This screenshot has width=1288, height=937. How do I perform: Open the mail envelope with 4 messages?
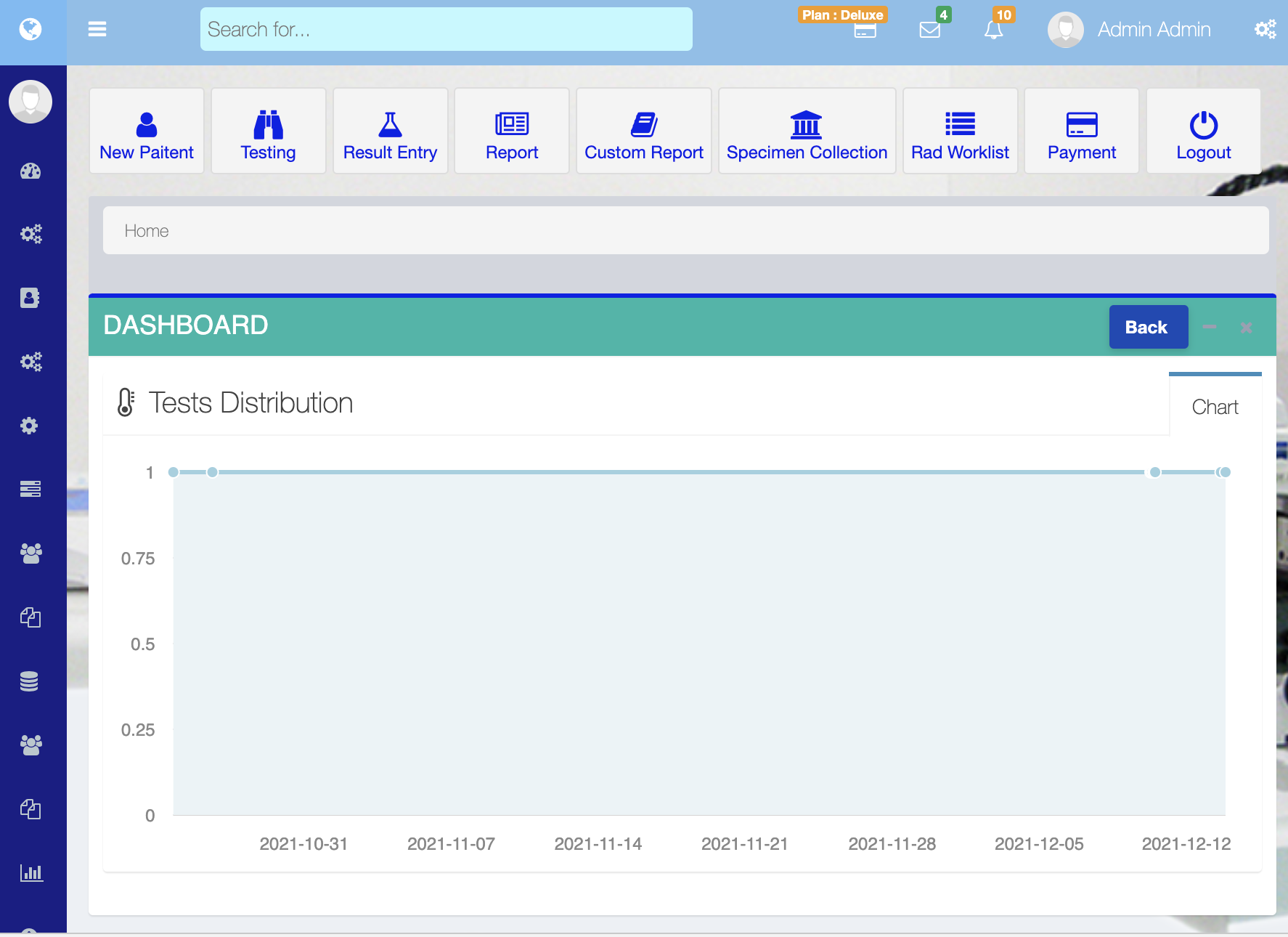(929, 30)
